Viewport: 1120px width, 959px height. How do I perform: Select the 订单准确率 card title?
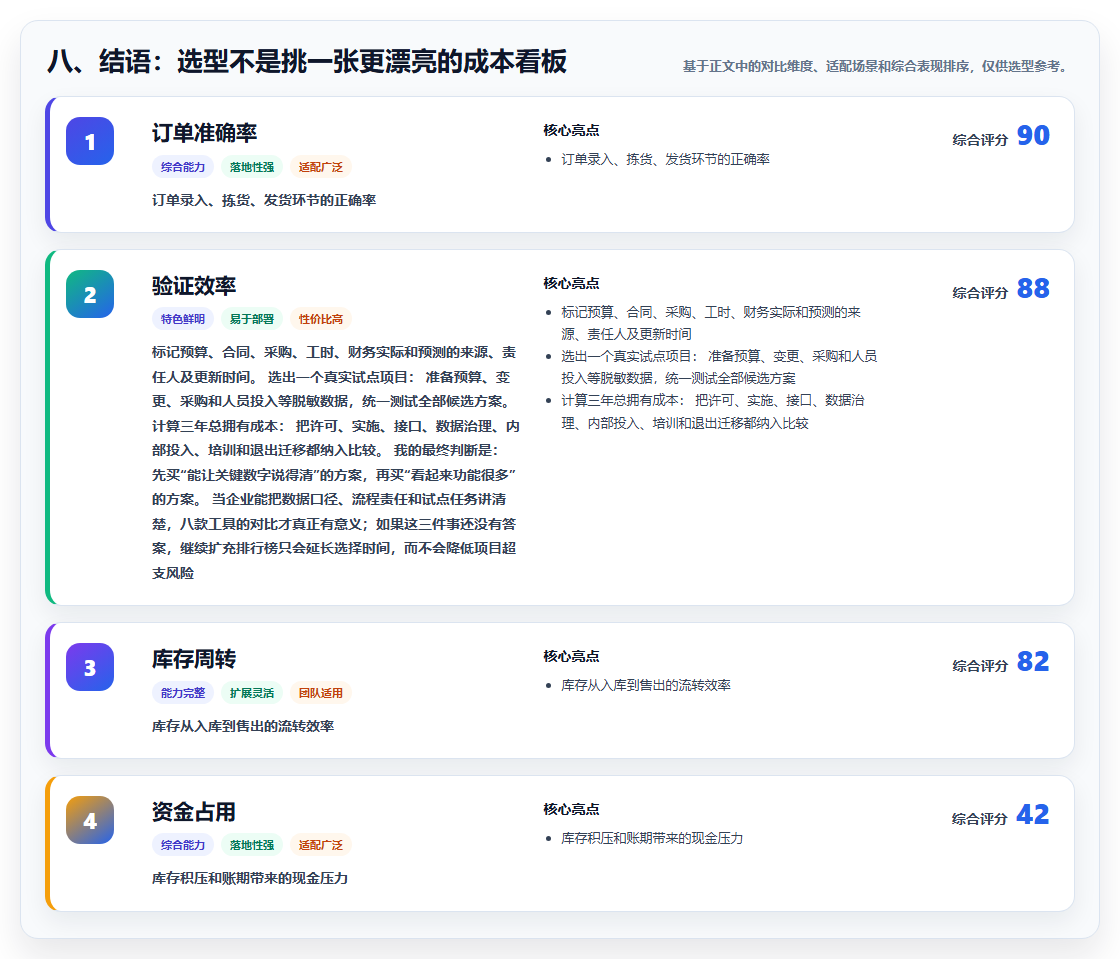point(204,133)
